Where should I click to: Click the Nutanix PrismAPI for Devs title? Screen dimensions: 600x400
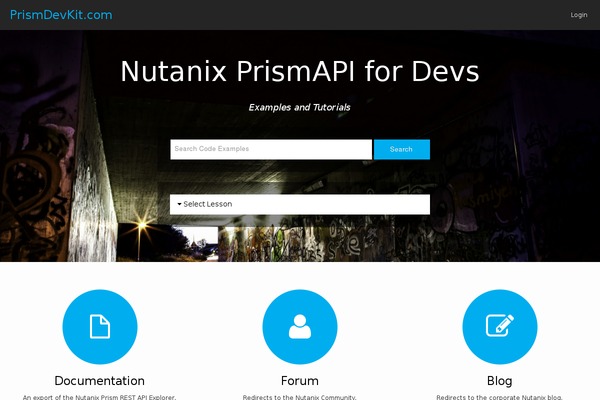click(300, 71)
